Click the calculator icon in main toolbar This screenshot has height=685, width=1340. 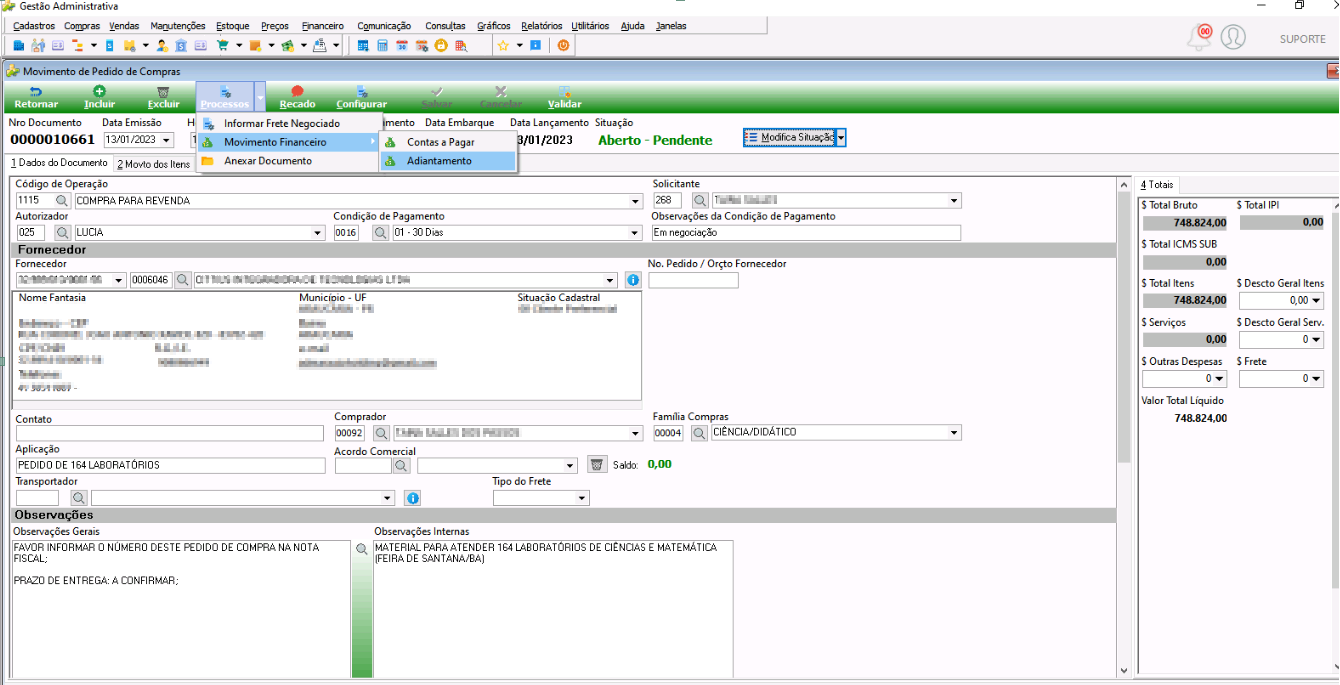[x=382, y=45]
